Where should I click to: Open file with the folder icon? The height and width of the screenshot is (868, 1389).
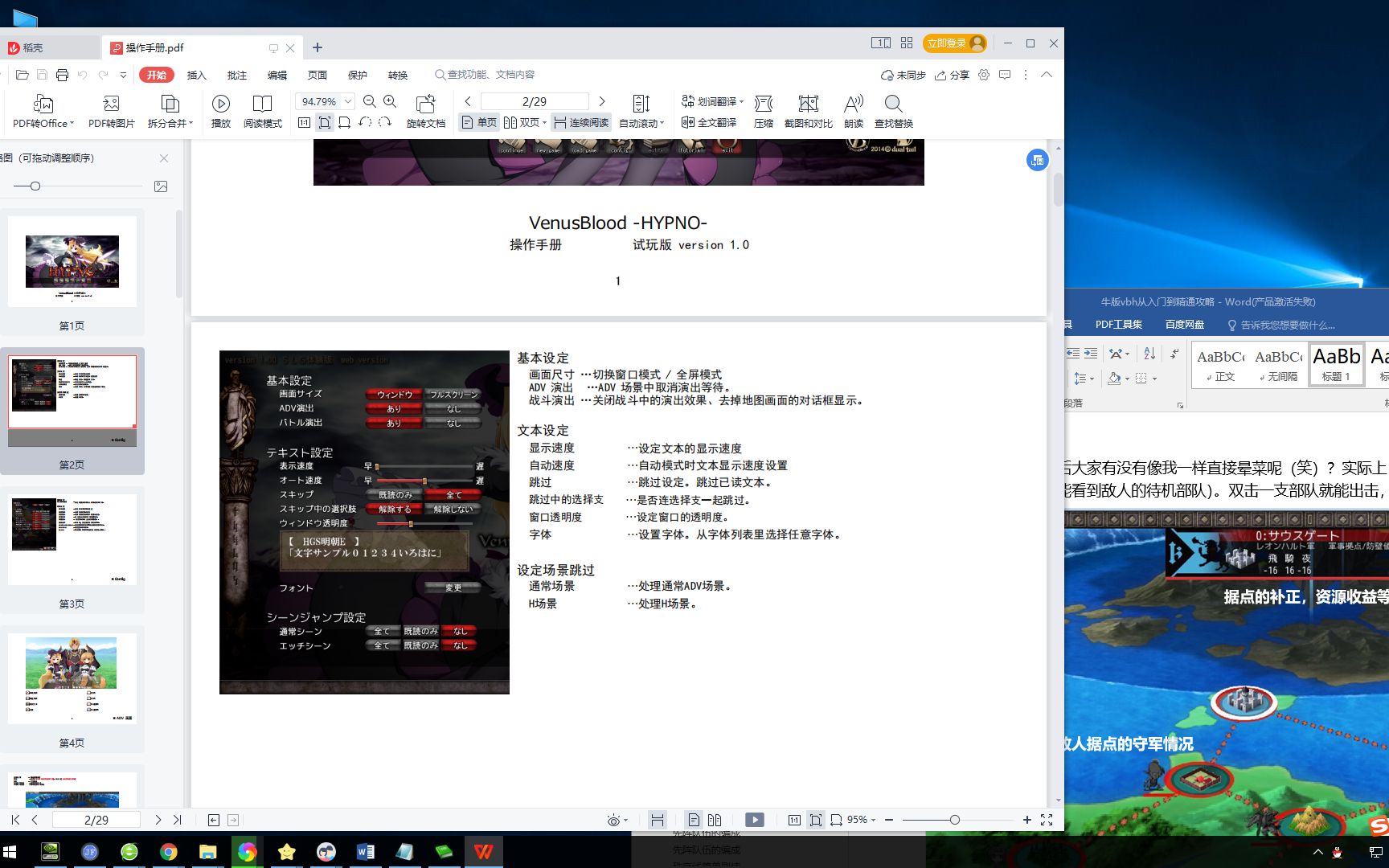click(x=23, y=75)
